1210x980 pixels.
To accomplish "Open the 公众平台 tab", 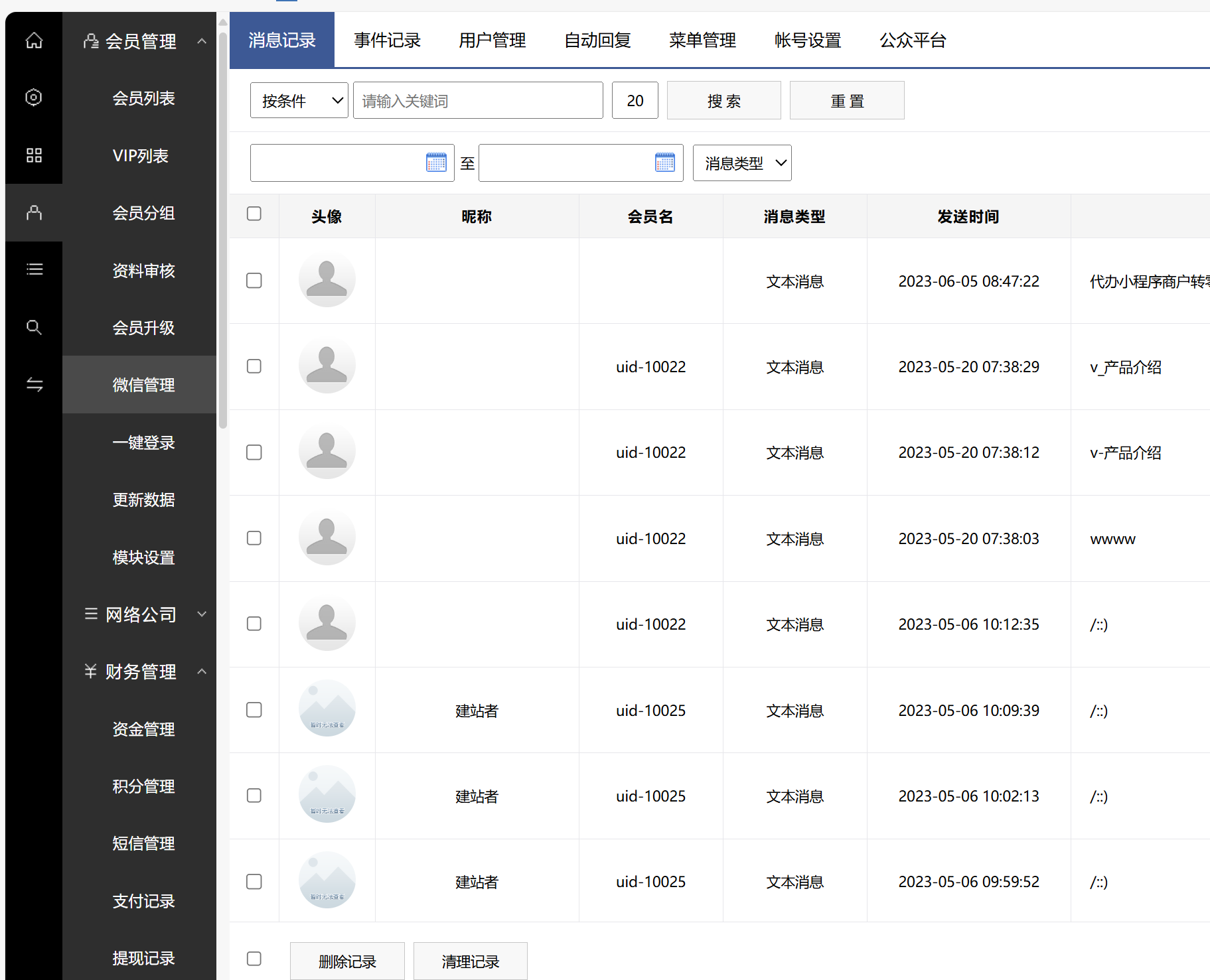I will (x=913, y=40).
